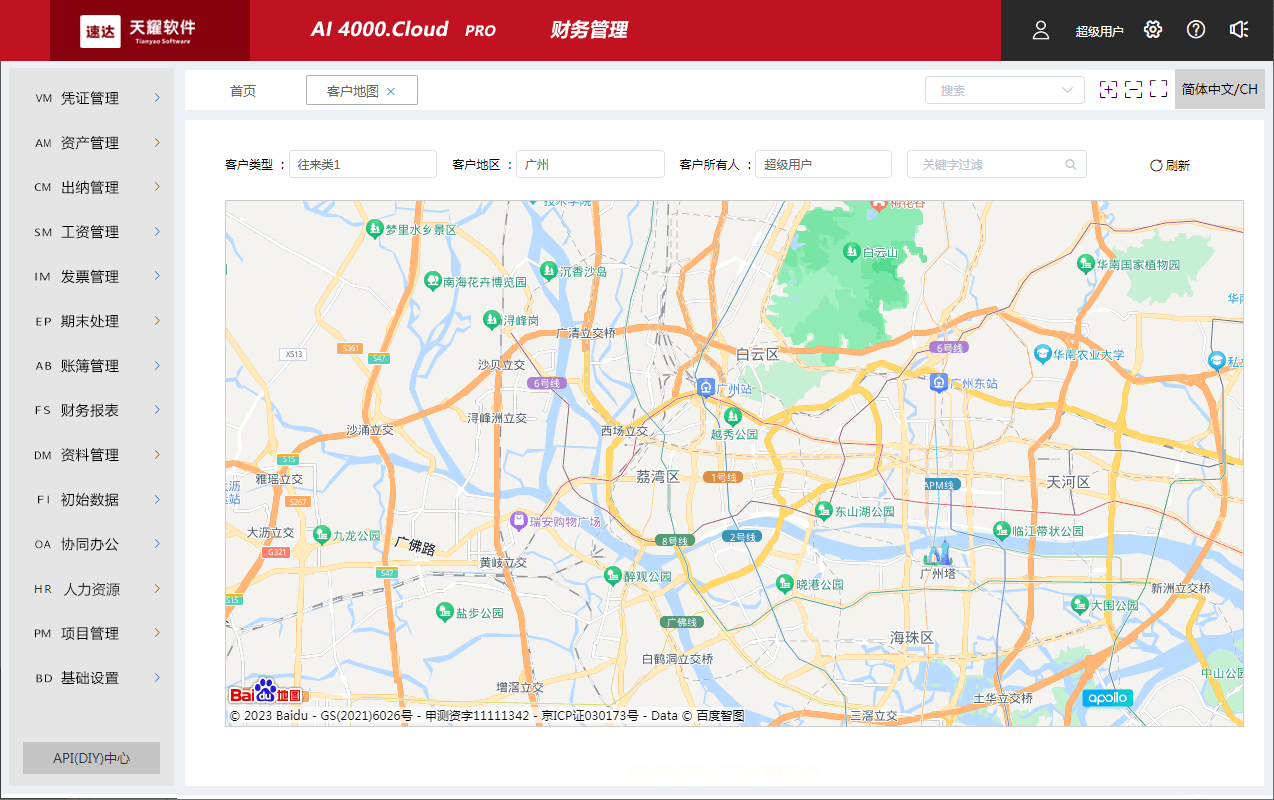Viewport: 1274px width, 800px height.
Task: Click the 广州站 station marker on map
Action: 706,388
